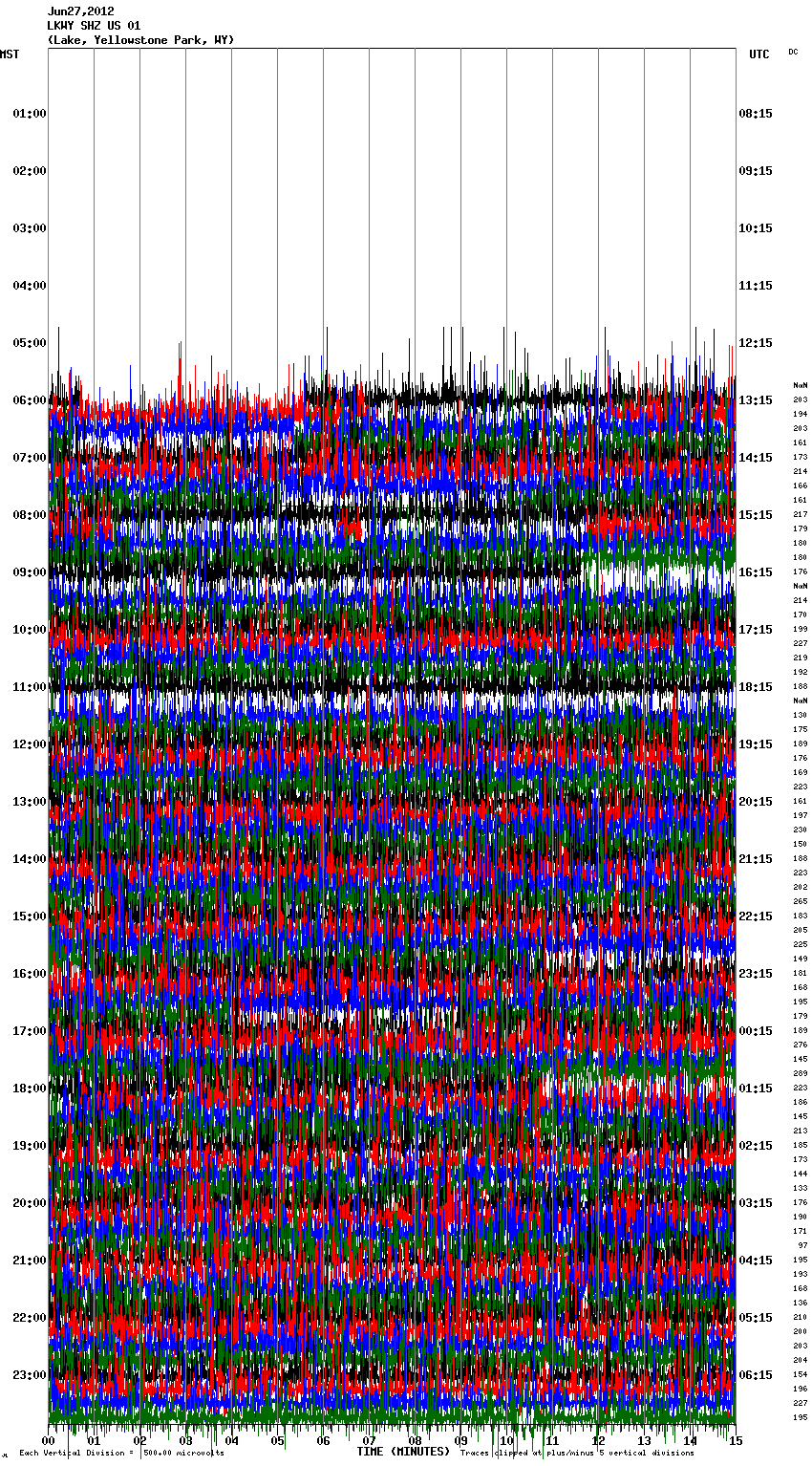Click the 08:15 UTC time label

(756, 114)
